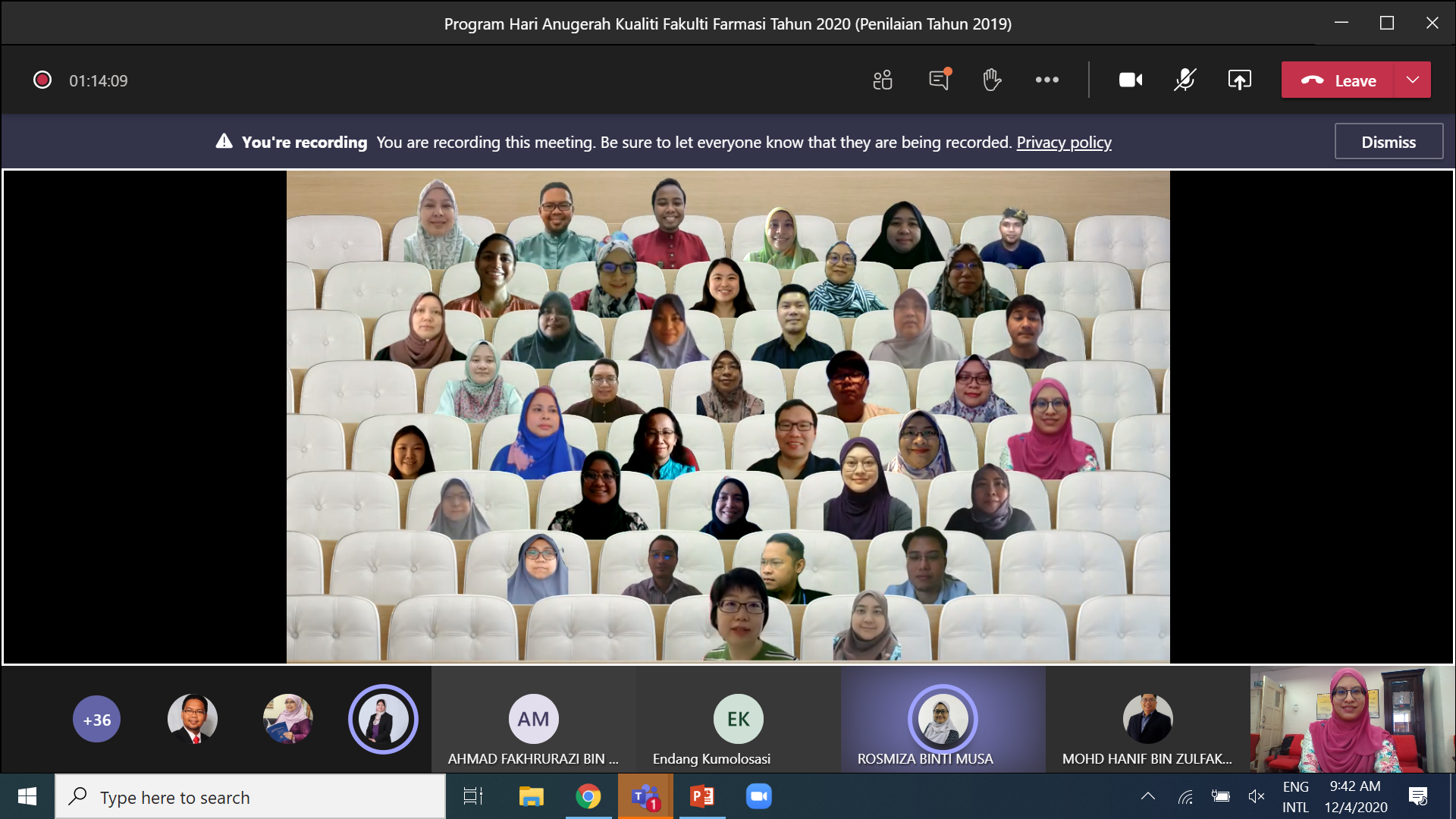Open the Privacy policy link

point(1063,143)
